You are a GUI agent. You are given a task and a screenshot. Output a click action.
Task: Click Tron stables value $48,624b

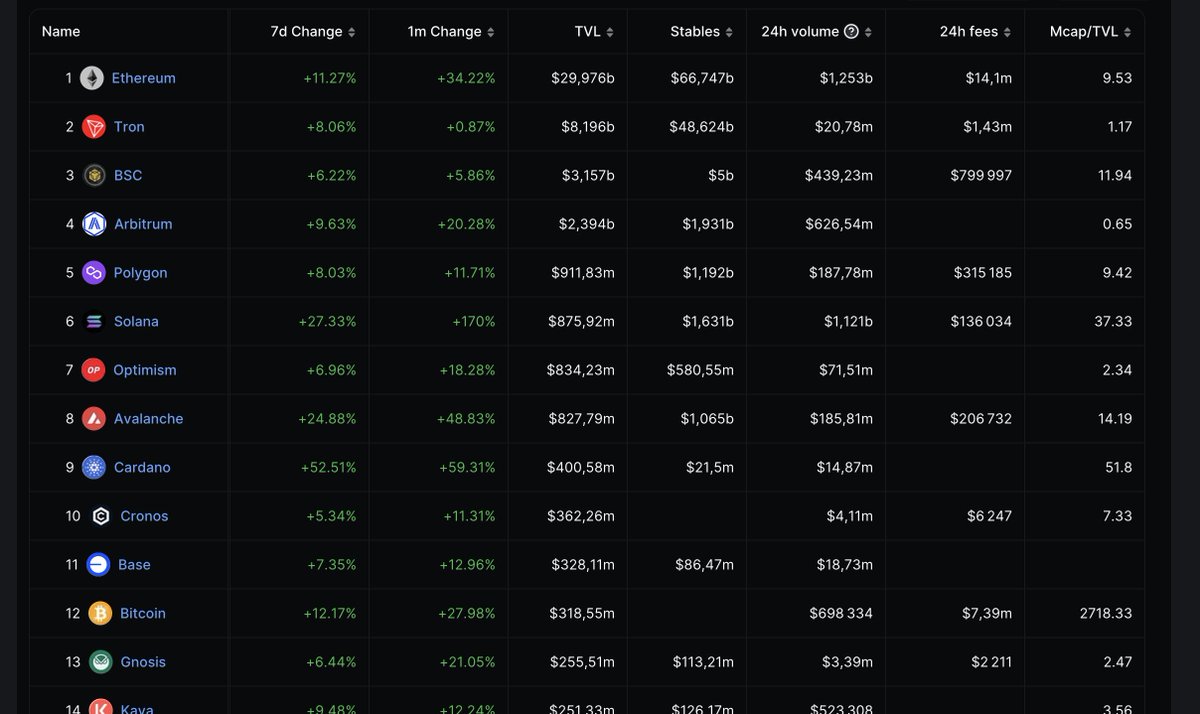702,127
